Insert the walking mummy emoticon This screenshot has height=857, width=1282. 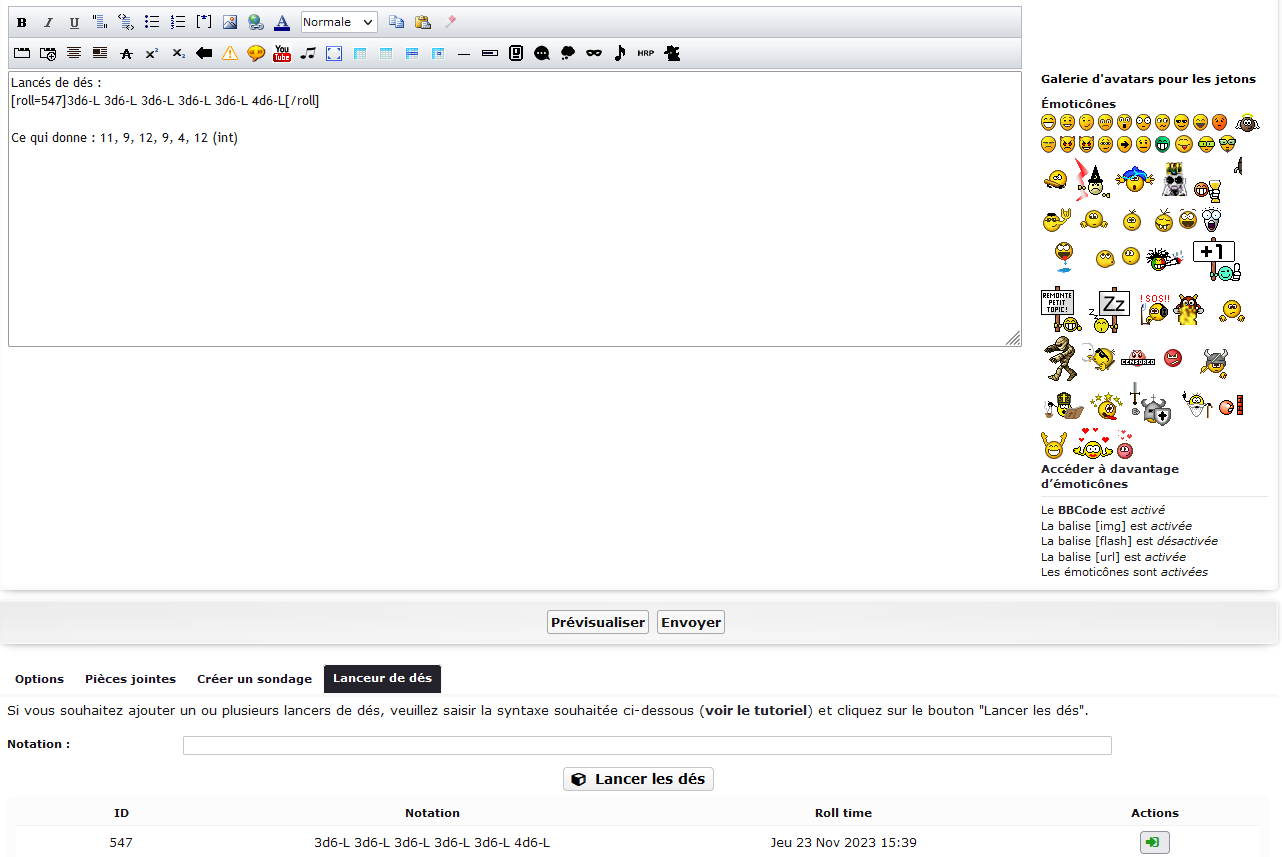pyautogui.click(x=1060, y=358)
